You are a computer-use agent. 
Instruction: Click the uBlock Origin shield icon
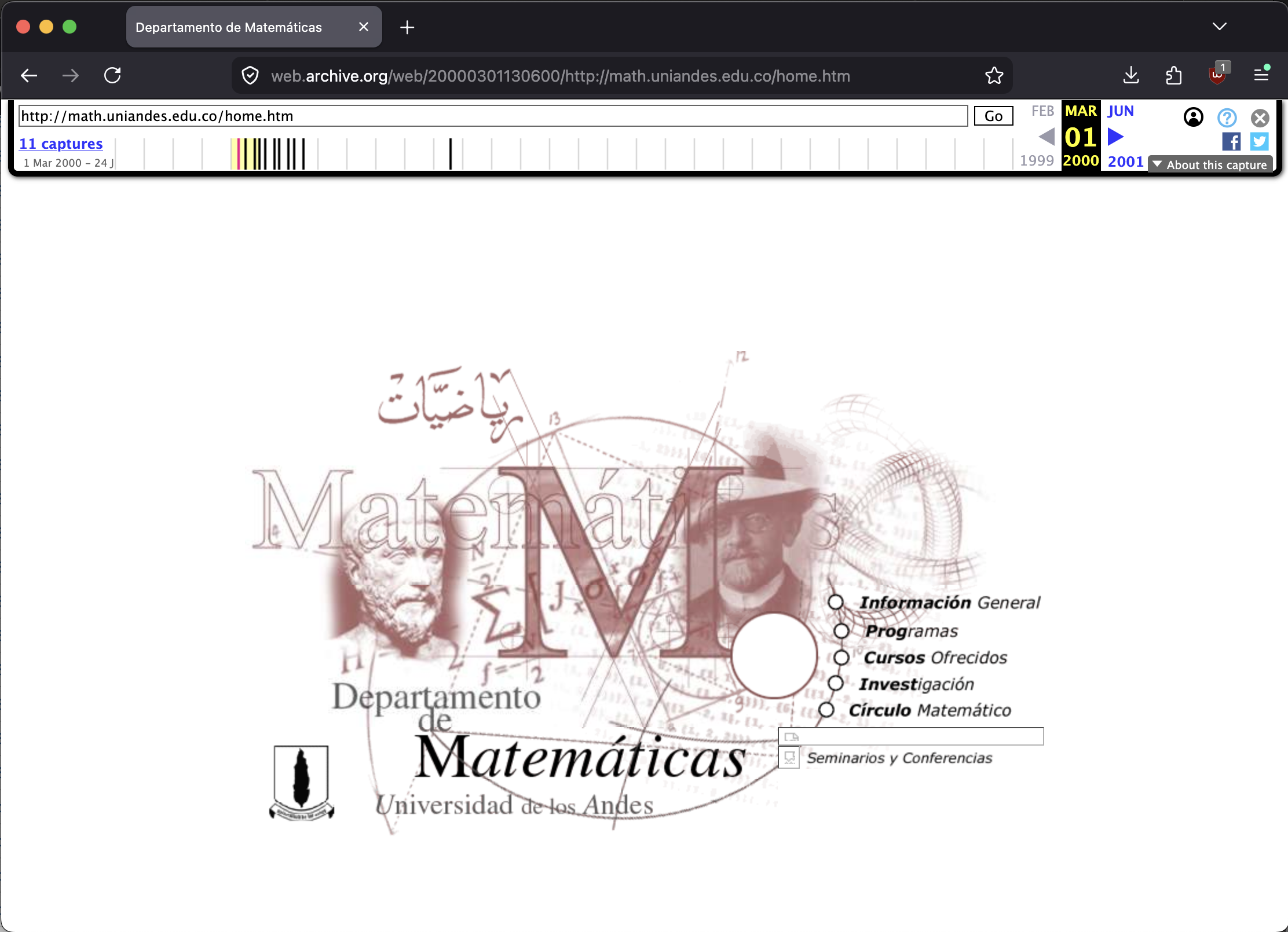1217,75
